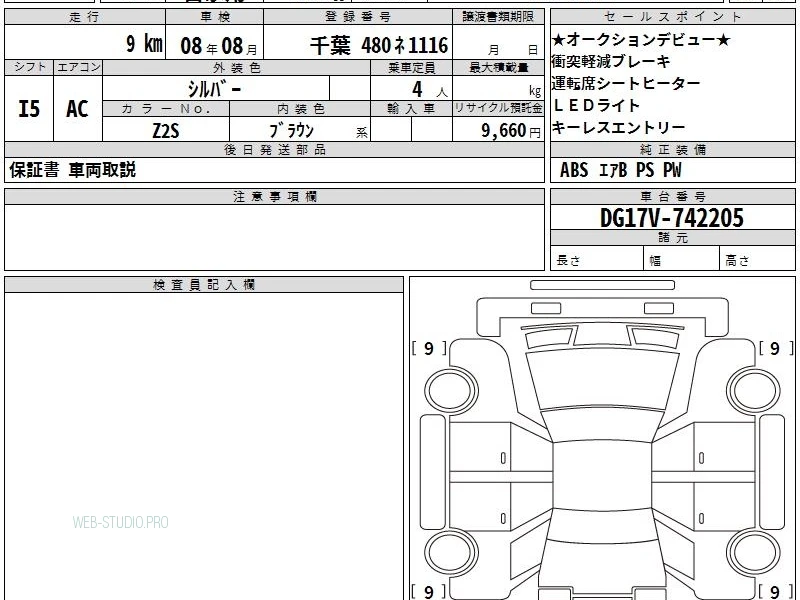Screen dimensions: 800x600
Task: Select chassis number 'DG17V-742205'
Action: [672, 218]
